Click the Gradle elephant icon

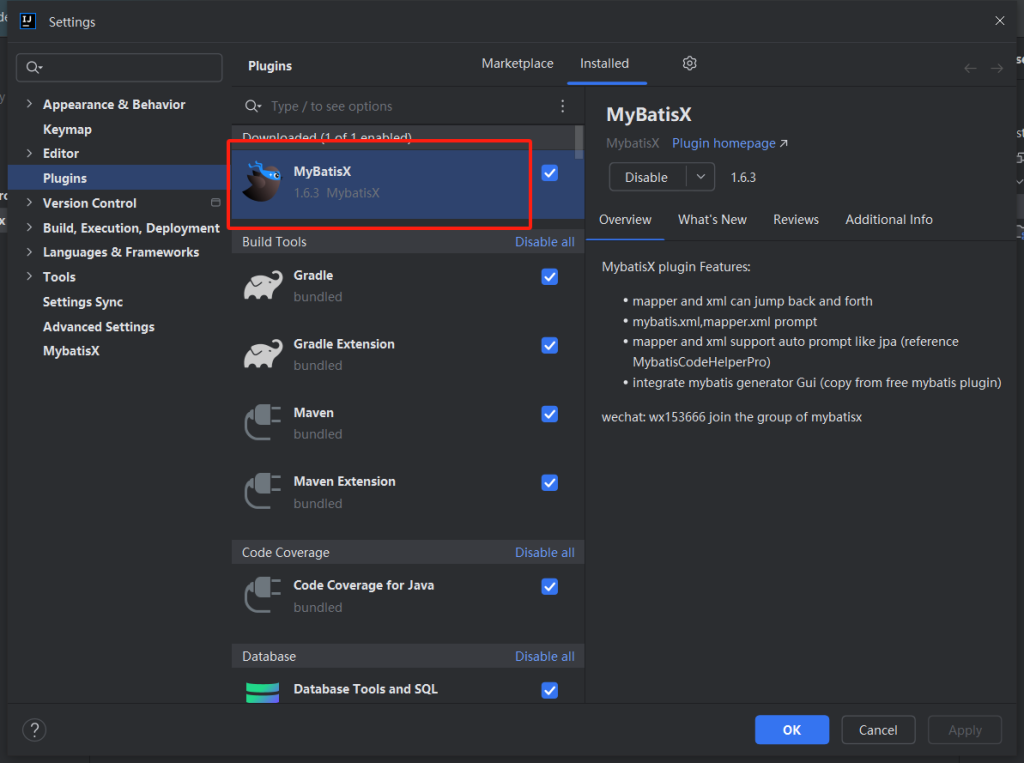point(262,286)
